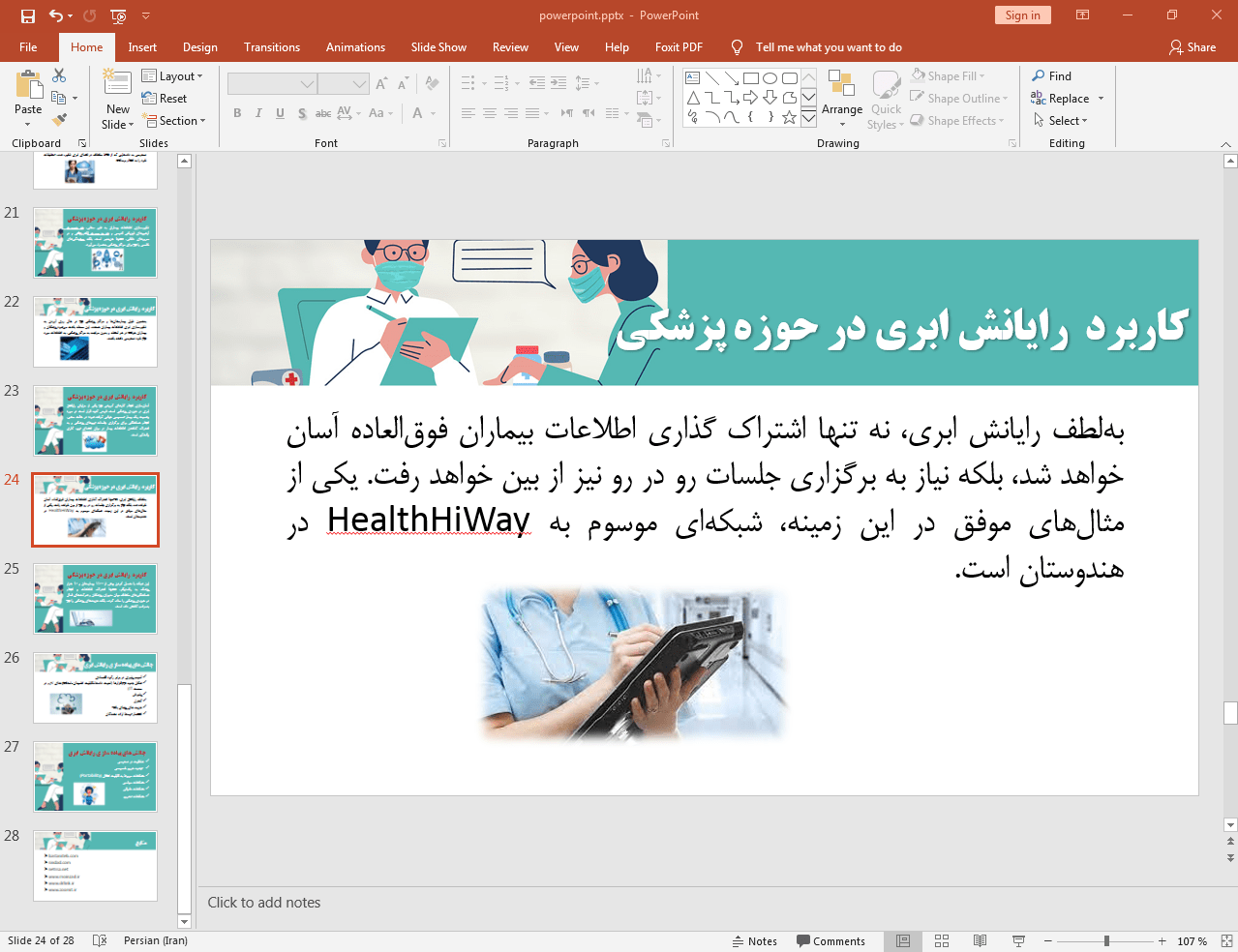The height and width of the screenshot is (952, 1238).
Task: Click Fit slide to window icon
Action: pos(1226,941)
